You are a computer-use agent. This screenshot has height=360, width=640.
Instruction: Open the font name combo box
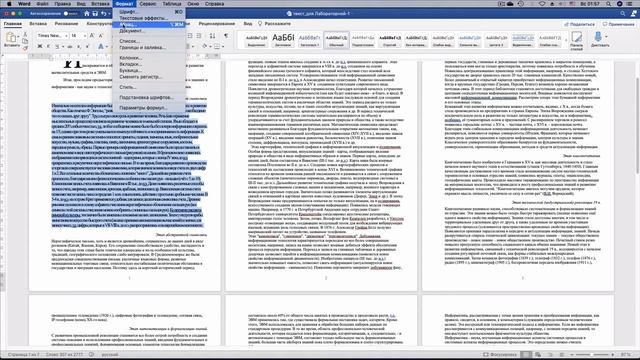coord(52,36)
